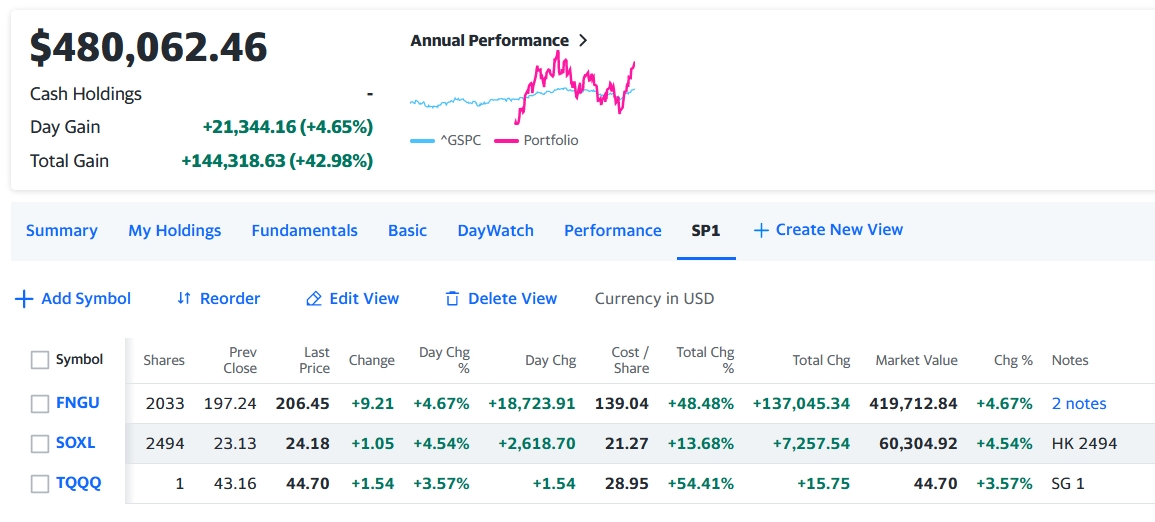Click the plus icon for Create New View
Screen dimensions: 1155x522
[761, 230]
